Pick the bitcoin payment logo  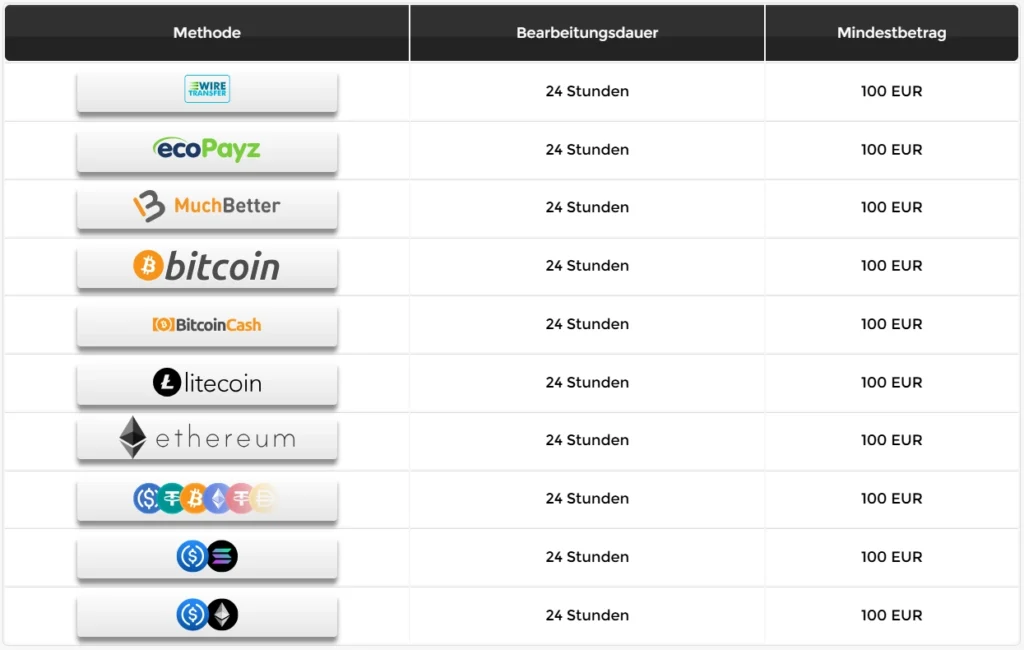pos(207,267)
